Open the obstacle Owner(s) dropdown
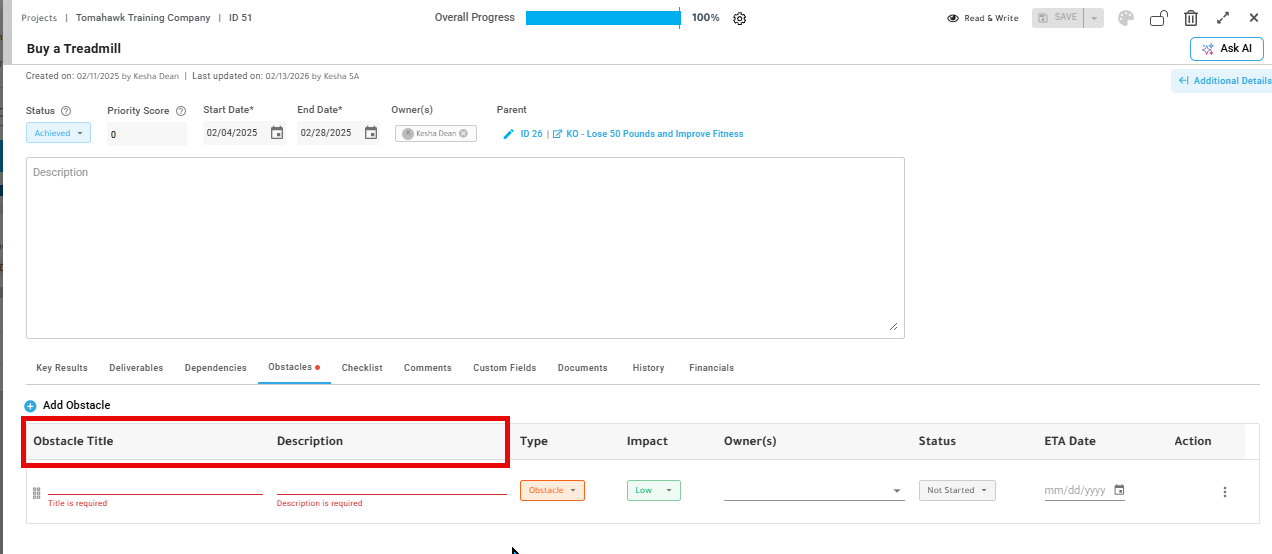This screenshot has height=554, width=1272. coord(814,490)
